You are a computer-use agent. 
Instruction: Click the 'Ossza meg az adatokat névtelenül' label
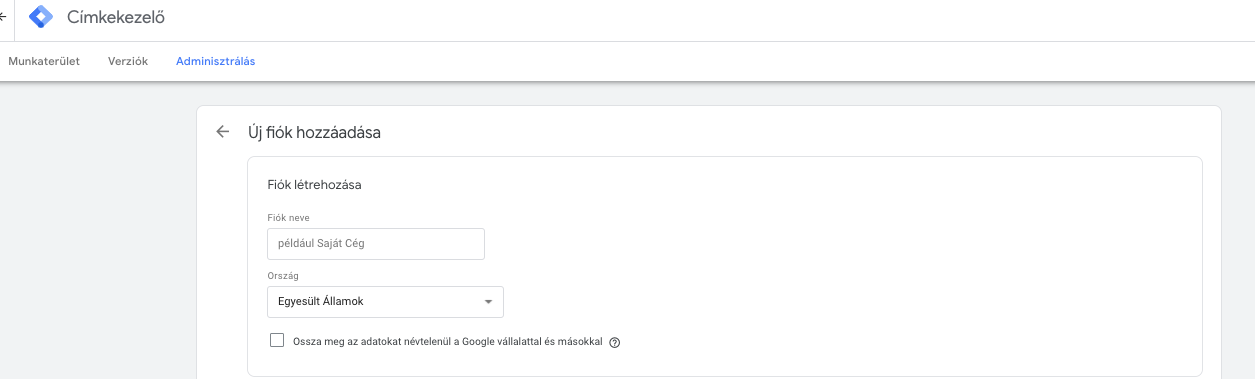pos(448,341)
